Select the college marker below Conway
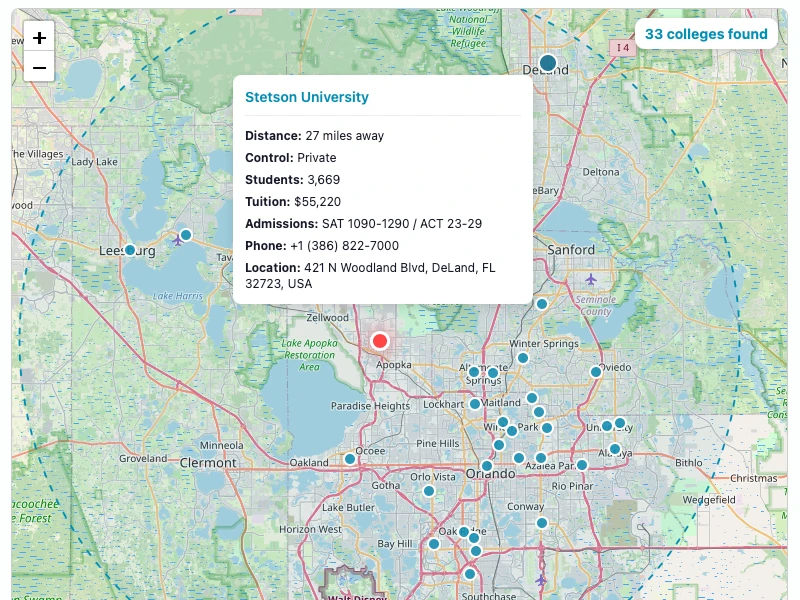Image resolution: width=800 pixels, height=600 pixels. tap(542, 523)
